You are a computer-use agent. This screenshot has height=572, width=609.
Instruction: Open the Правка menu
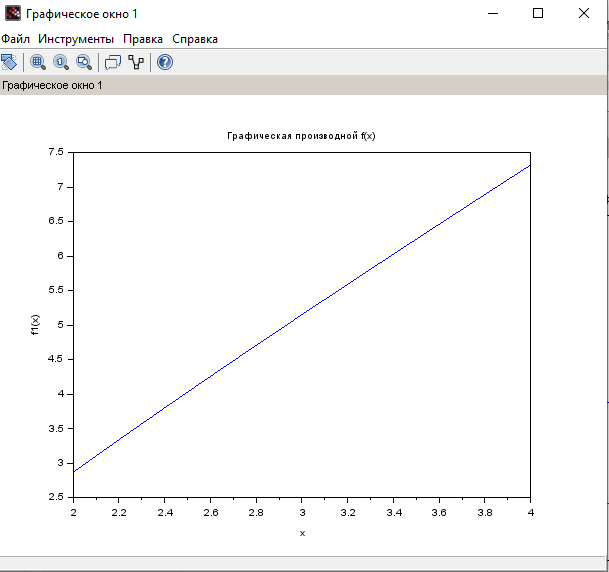pyautogui.click(x=143, y=39)
